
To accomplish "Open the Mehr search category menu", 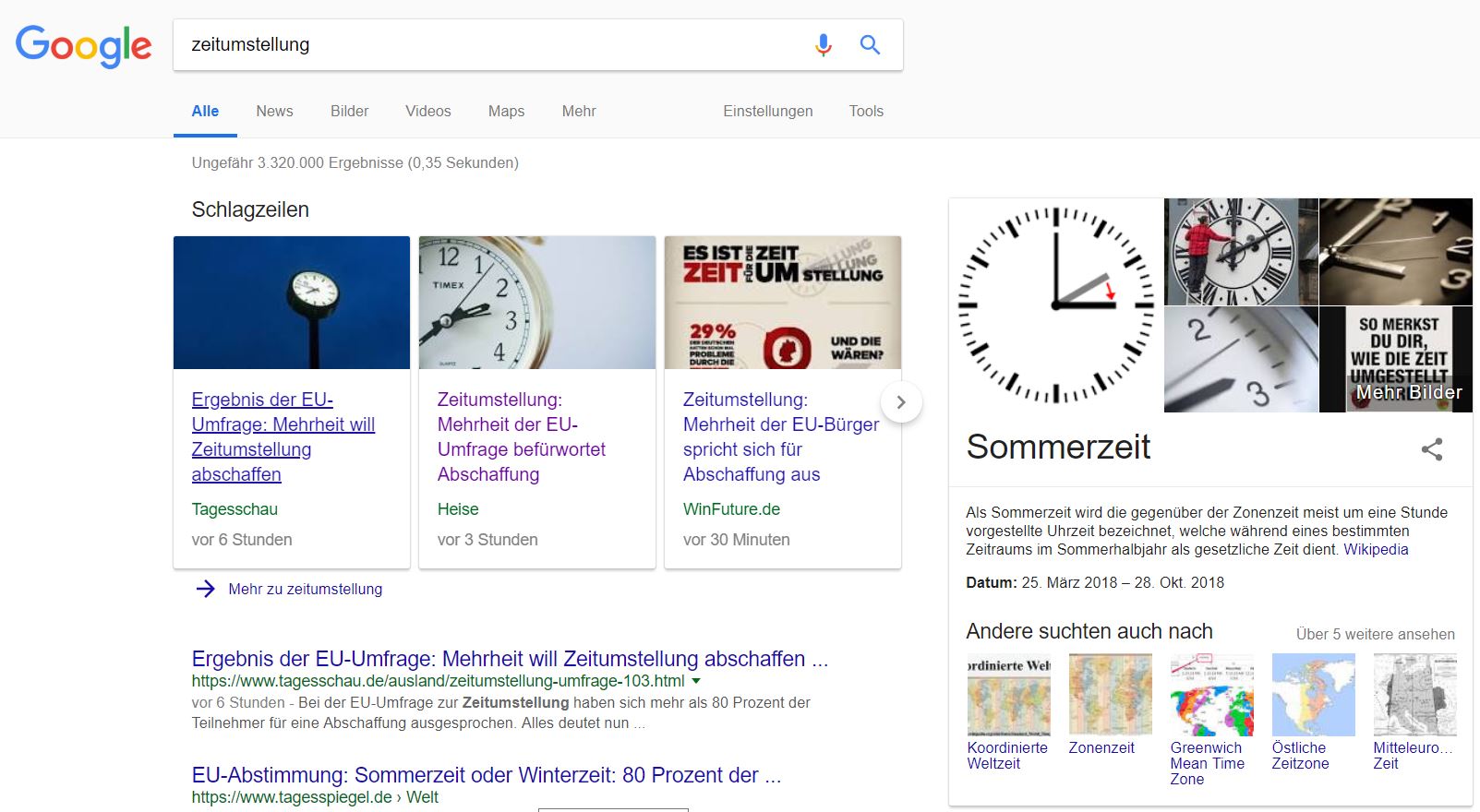I will point(578,111).
